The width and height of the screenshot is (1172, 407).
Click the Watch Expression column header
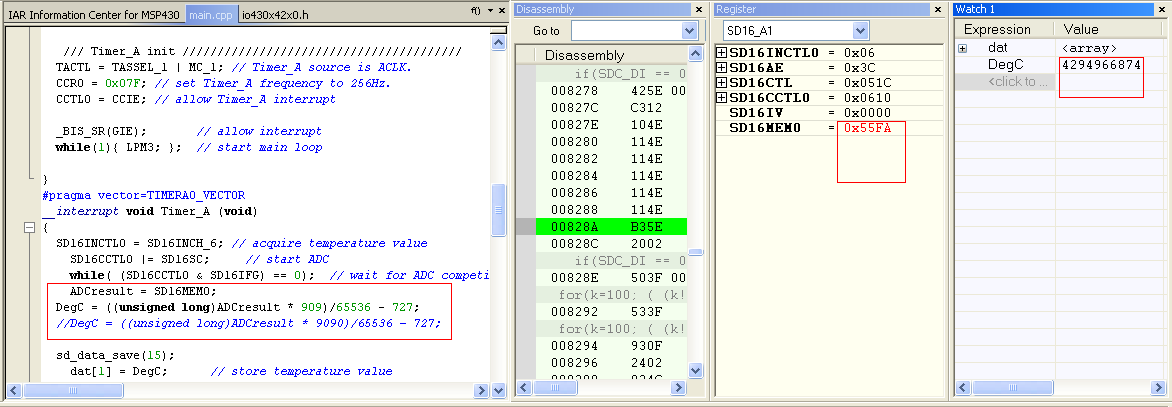tap(1004, 30)
